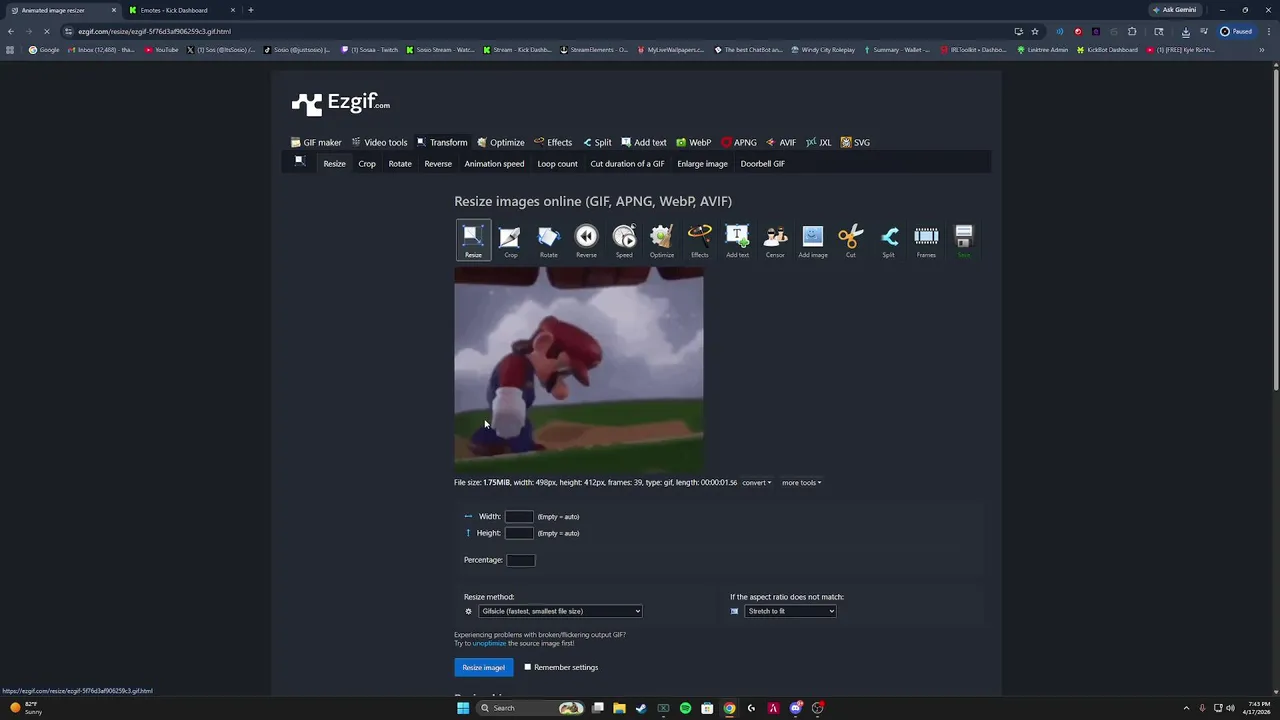This screenshot has width=1280, height=720.
Task: Click the Transform submenu home icon
Action: [299, 161]
